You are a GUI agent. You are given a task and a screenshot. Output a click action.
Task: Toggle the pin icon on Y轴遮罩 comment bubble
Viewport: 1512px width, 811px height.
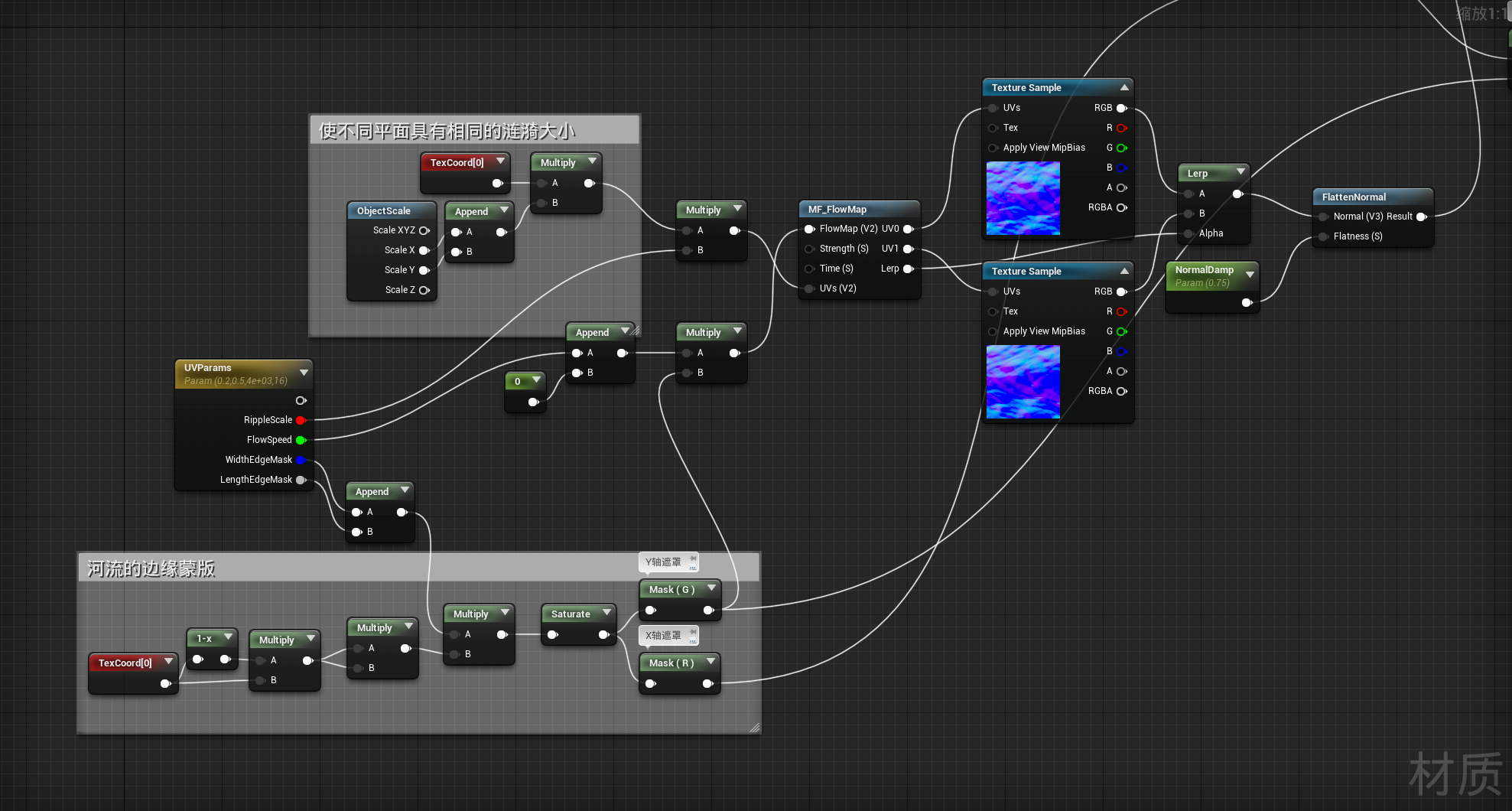(x=693, y=559)
